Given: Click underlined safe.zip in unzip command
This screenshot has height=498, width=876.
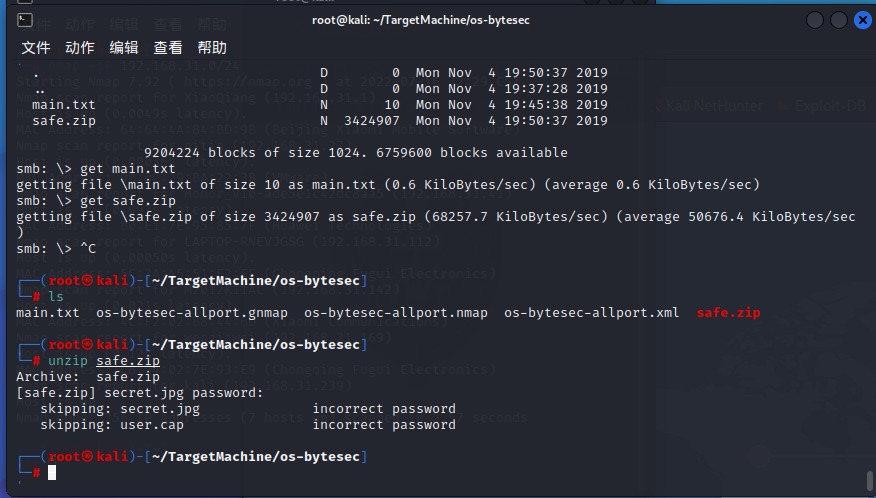Looking at the screenshot, I should tap(128, 361).
